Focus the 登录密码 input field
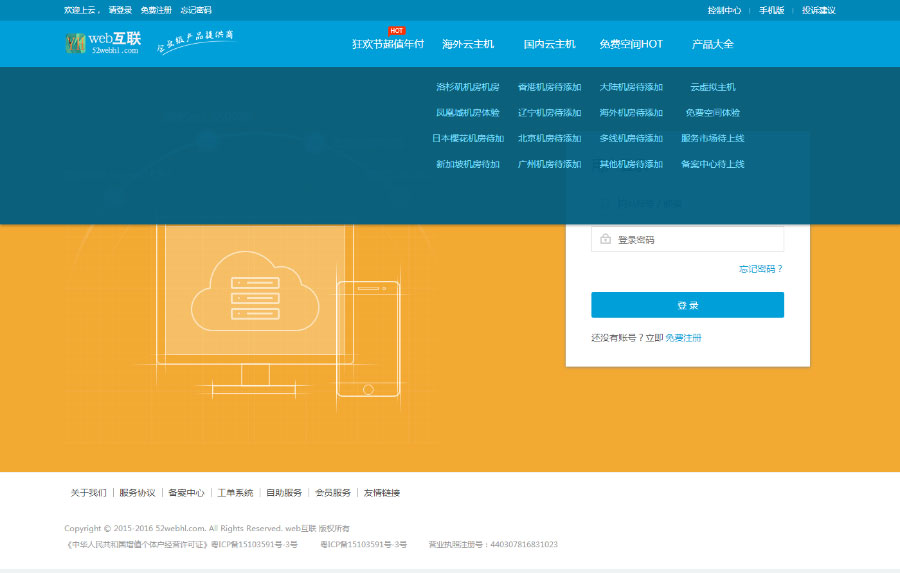This screenshot has height=573, width=900. click(x=695, y=240)
